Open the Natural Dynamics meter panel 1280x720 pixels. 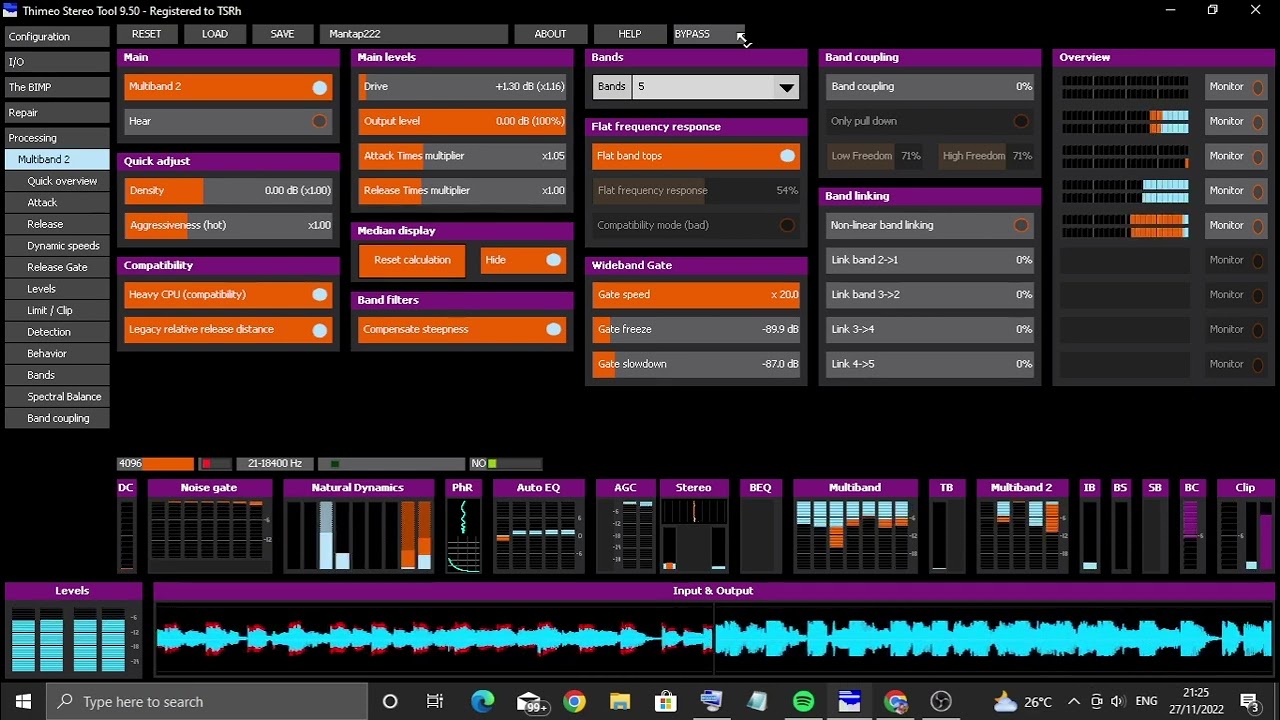[x=358, y=526]
